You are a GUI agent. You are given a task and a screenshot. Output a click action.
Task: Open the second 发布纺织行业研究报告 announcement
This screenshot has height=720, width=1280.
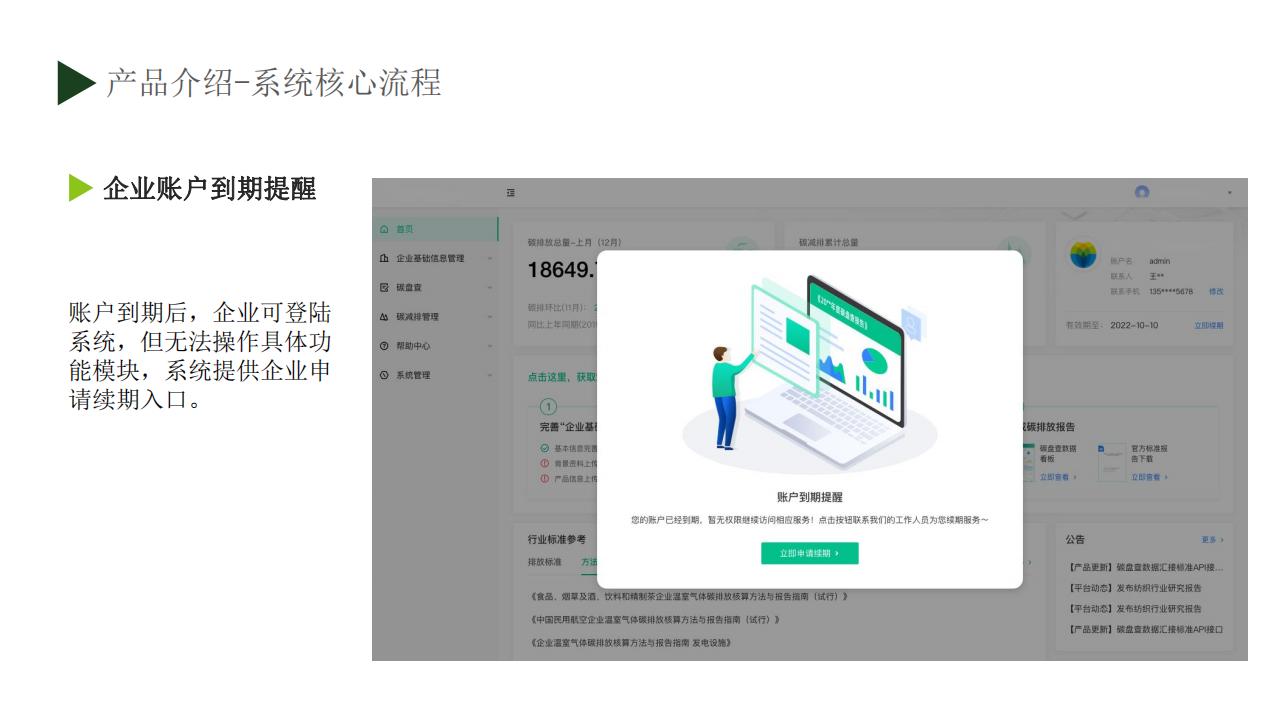(x=1135, y=609)
